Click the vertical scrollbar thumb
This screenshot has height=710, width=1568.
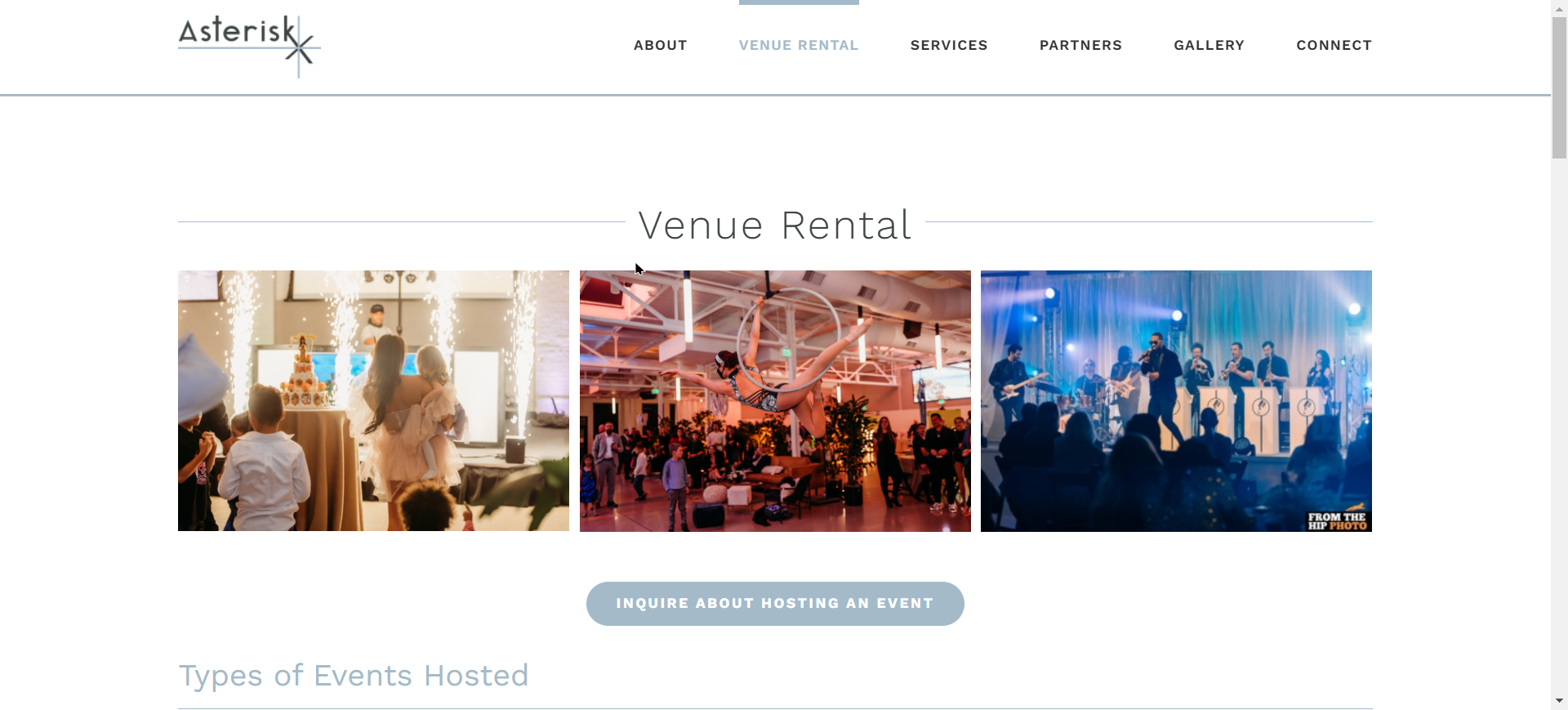[1559, 87]
